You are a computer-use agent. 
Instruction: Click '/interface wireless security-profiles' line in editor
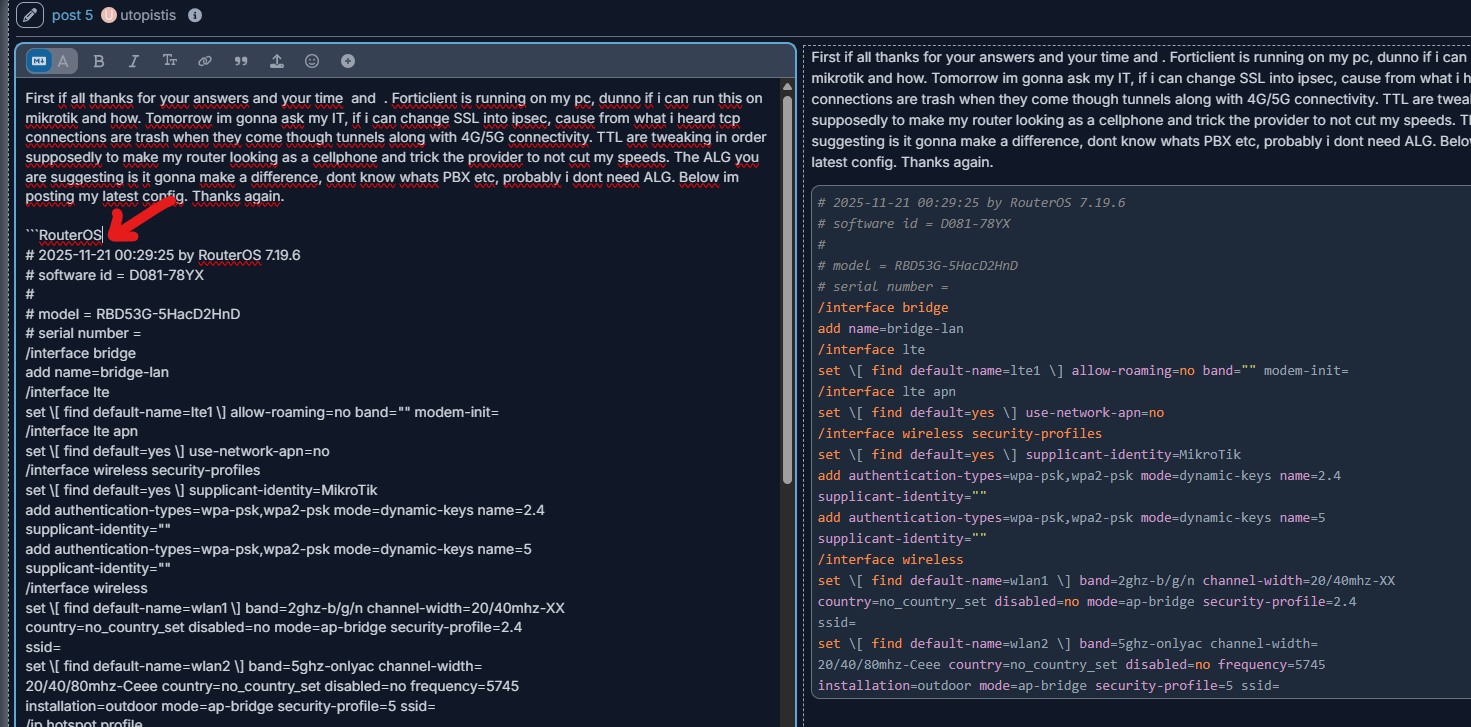pos(143,470)
